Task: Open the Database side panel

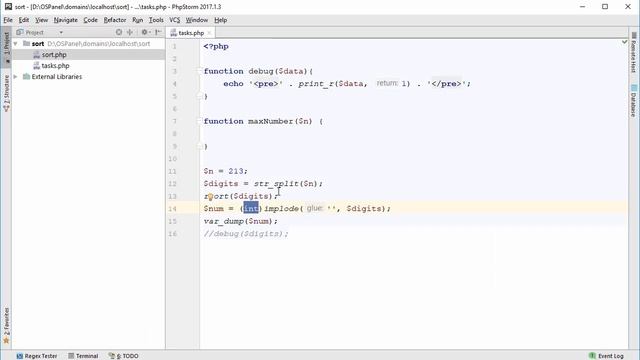Action: click(634, 100)
